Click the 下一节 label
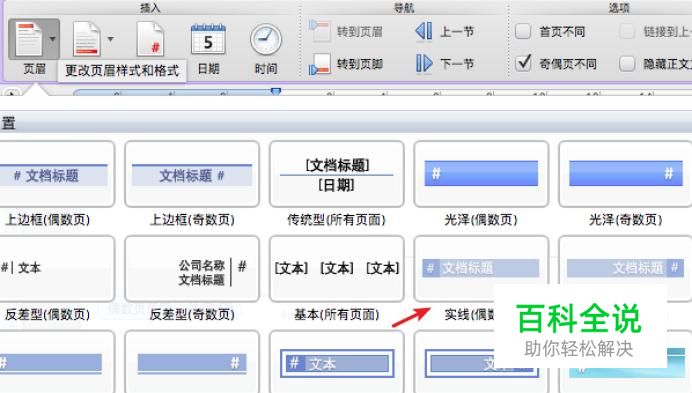The height and width of the screenshot is (393, 692). pos(457,64)
